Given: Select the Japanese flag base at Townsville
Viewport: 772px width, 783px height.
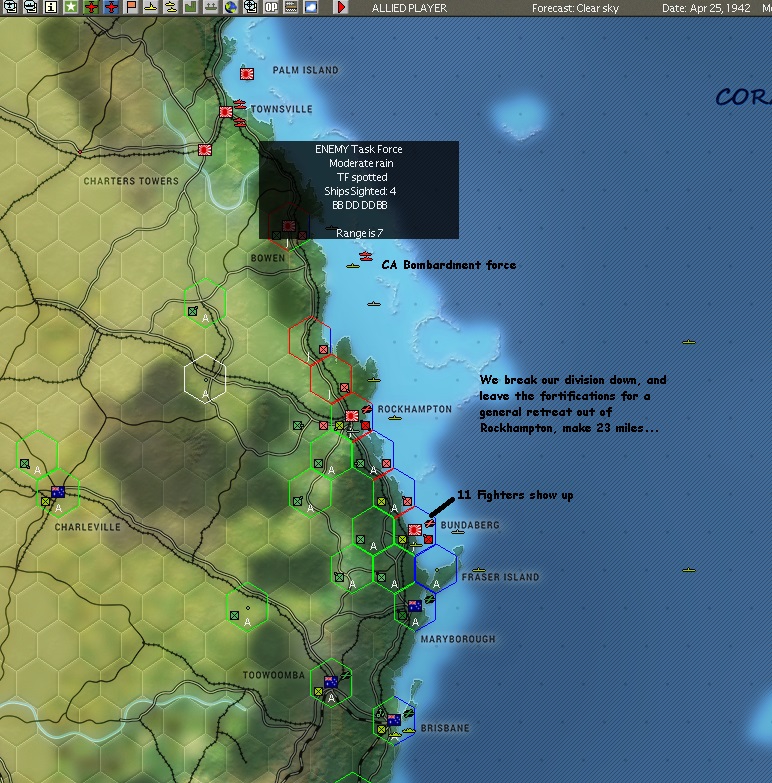Looking at the screenshot, I should click(226, 112).
